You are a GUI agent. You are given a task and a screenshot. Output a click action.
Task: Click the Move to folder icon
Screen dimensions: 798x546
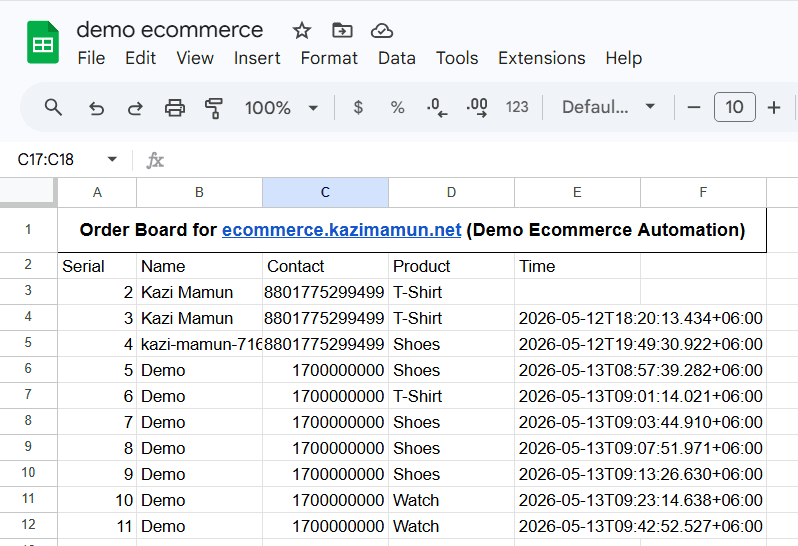(342, 31)
